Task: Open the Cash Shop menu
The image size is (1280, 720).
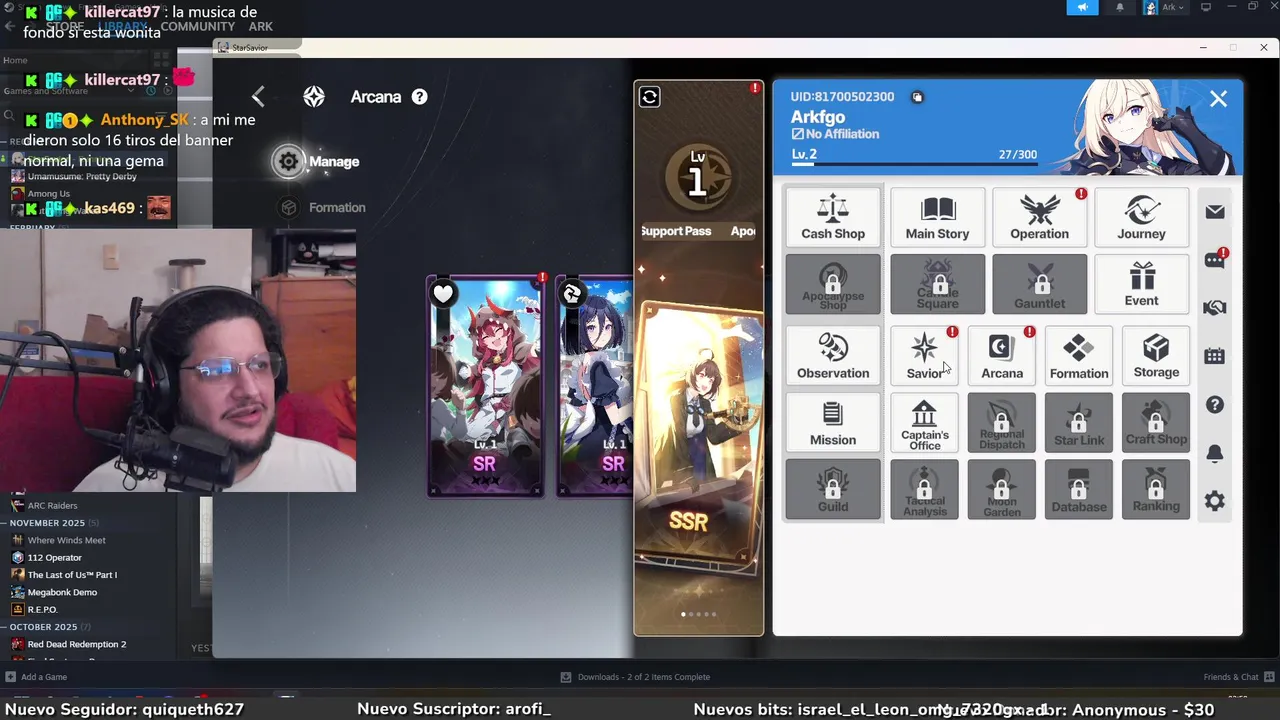Action: (x=833, y=216)
